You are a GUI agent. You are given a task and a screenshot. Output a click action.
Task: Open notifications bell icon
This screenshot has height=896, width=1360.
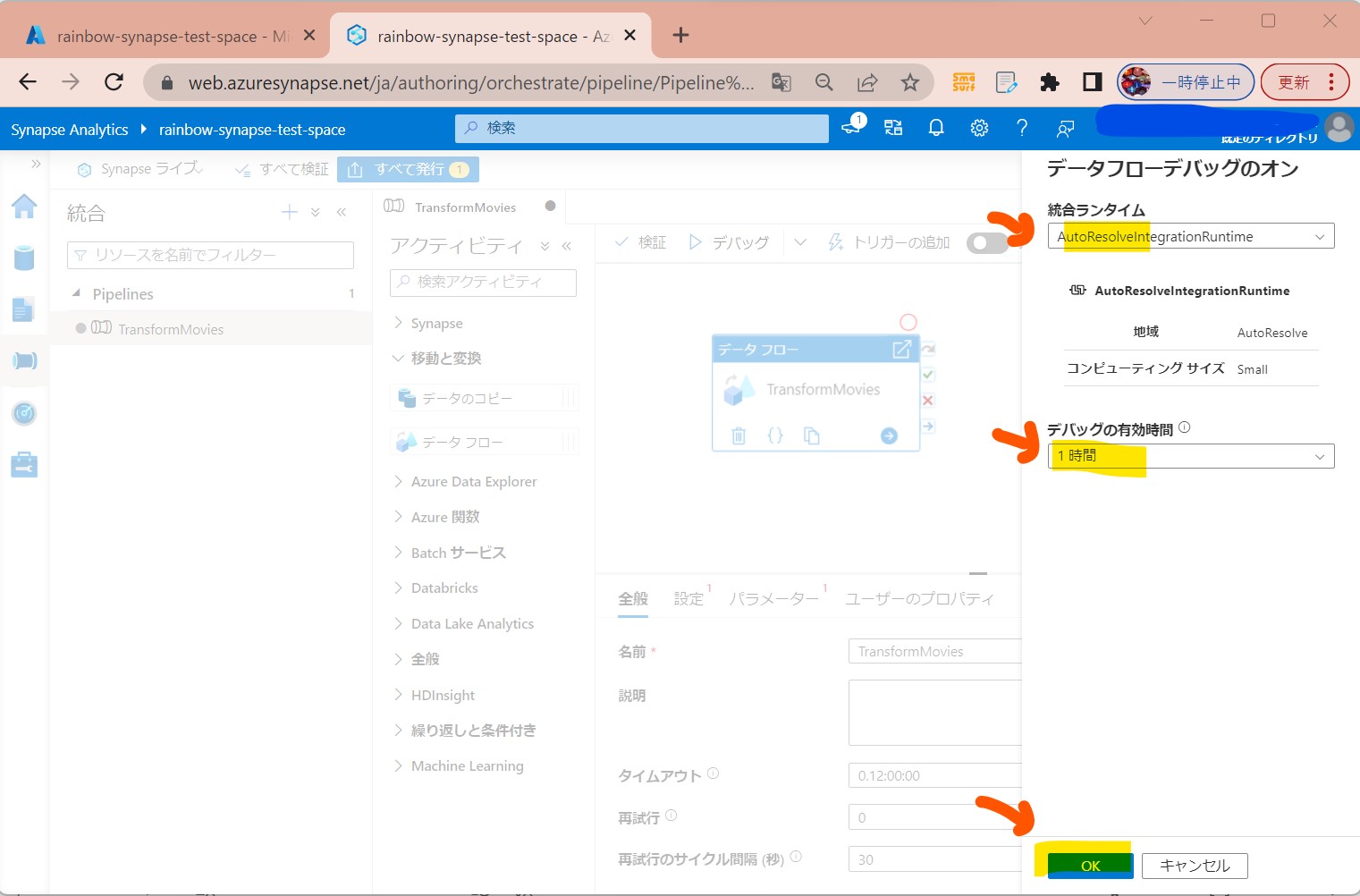tap(936, 129)
